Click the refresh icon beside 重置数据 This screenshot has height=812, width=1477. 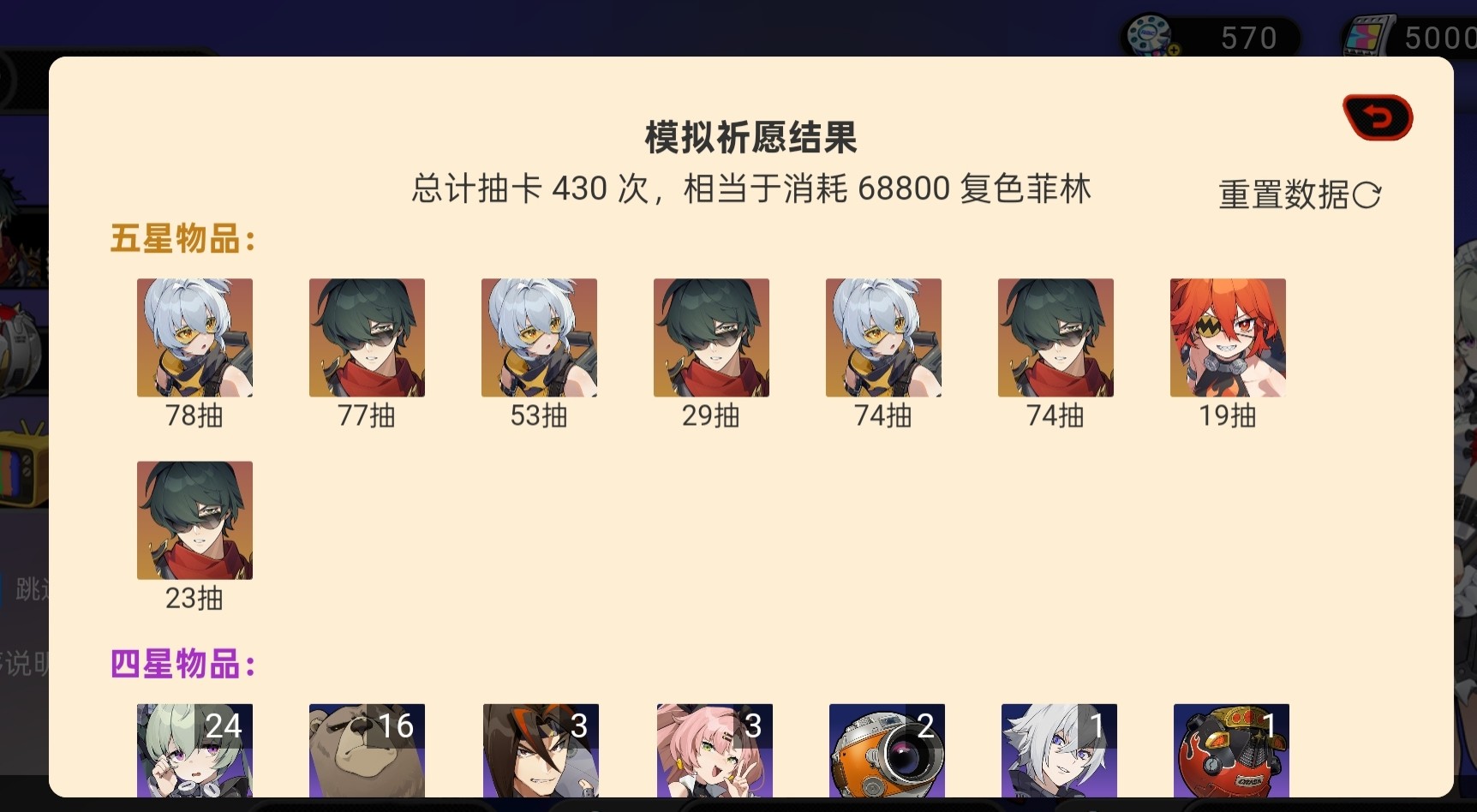point(1366,196)
